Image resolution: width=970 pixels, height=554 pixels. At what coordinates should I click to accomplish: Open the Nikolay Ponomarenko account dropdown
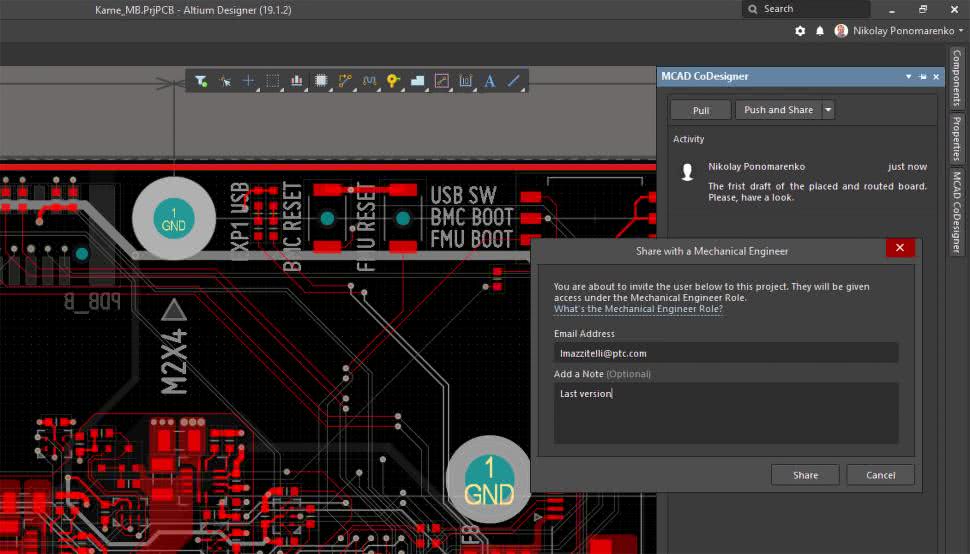pyautogui.click(x=960, y=31)
